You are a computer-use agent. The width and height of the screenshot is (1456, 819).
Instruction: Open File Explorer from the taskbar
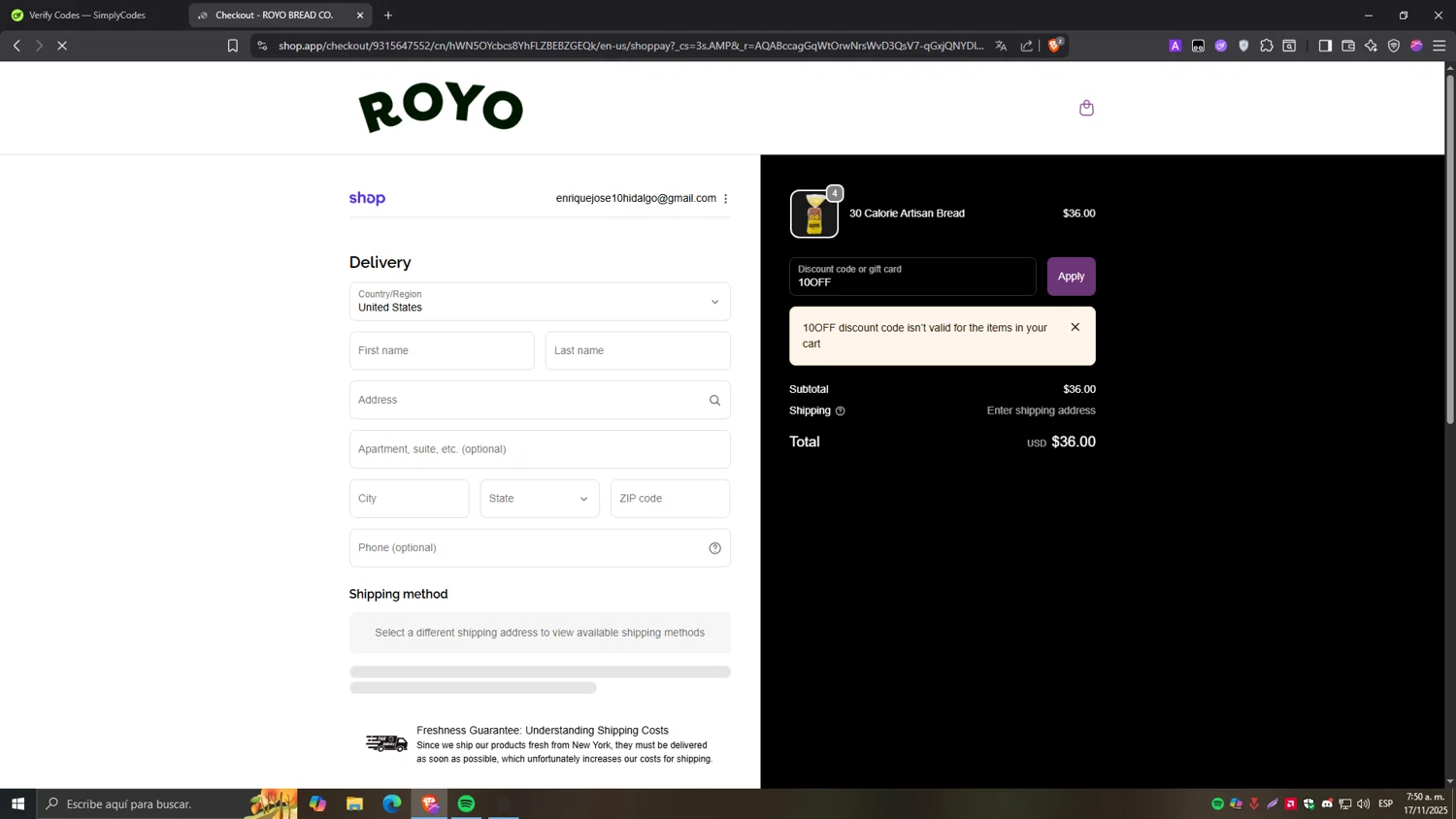click(354, 803)
